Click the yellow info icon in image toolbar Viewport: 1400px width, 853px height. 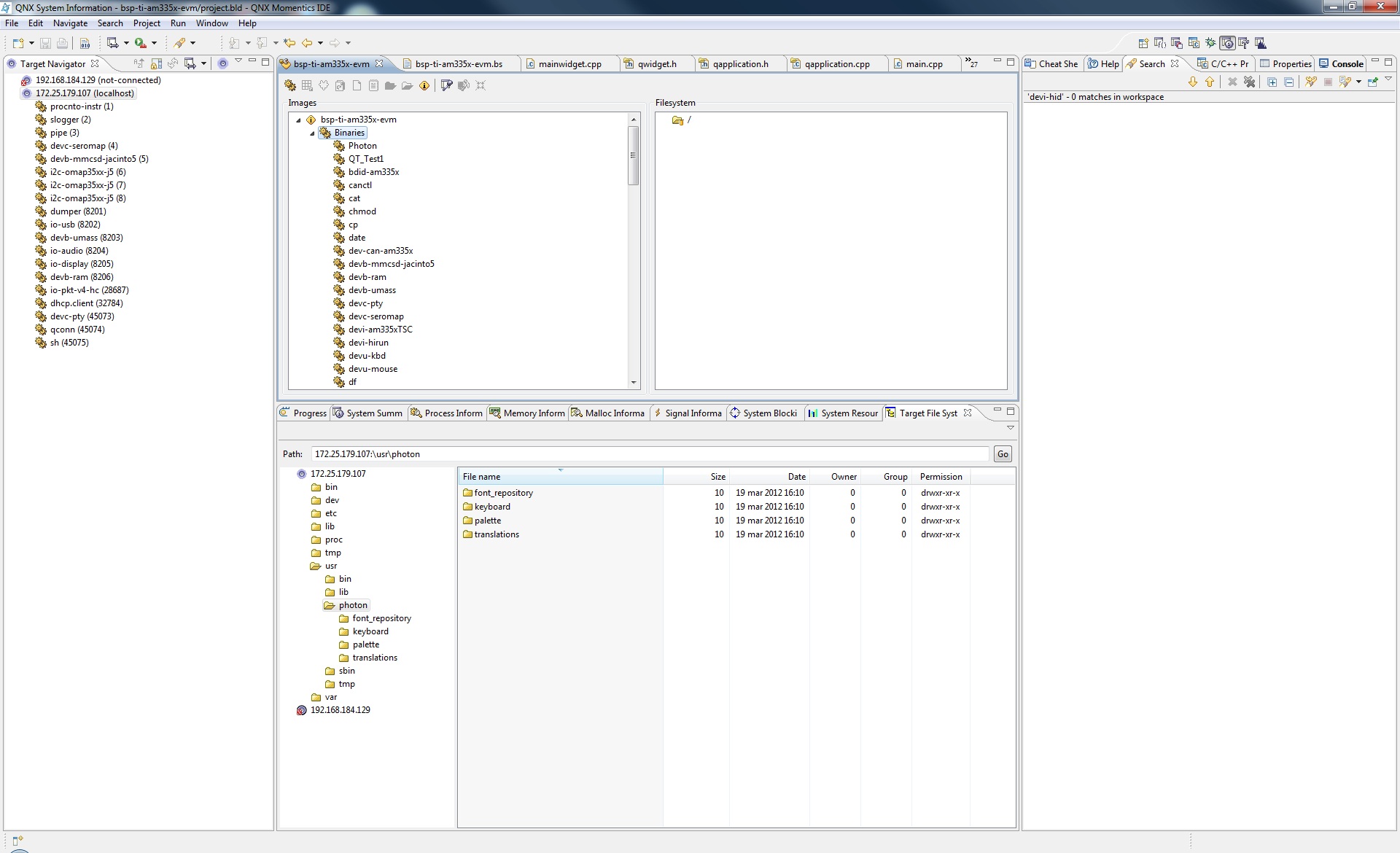click(424, 86)
